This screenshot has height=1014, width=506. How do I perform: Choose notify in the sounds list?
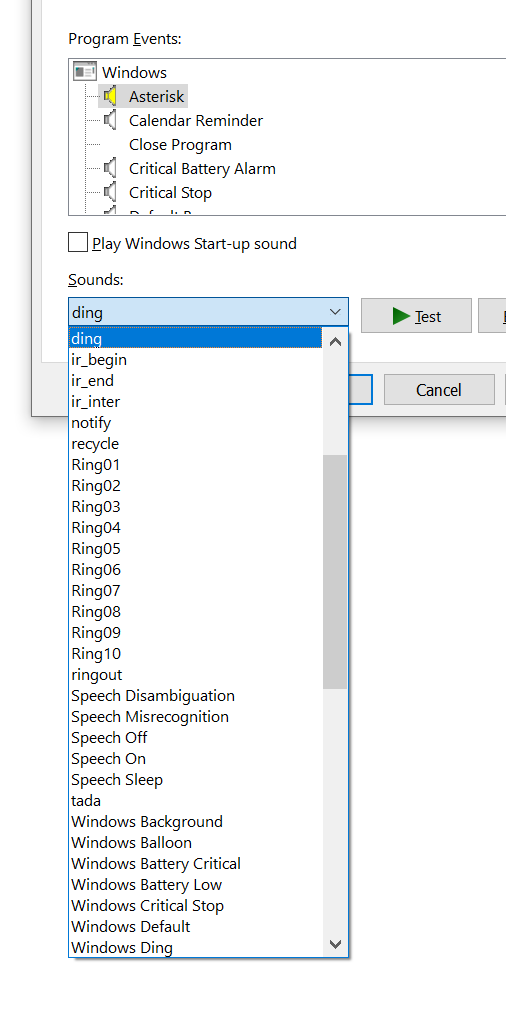(195, 422)
